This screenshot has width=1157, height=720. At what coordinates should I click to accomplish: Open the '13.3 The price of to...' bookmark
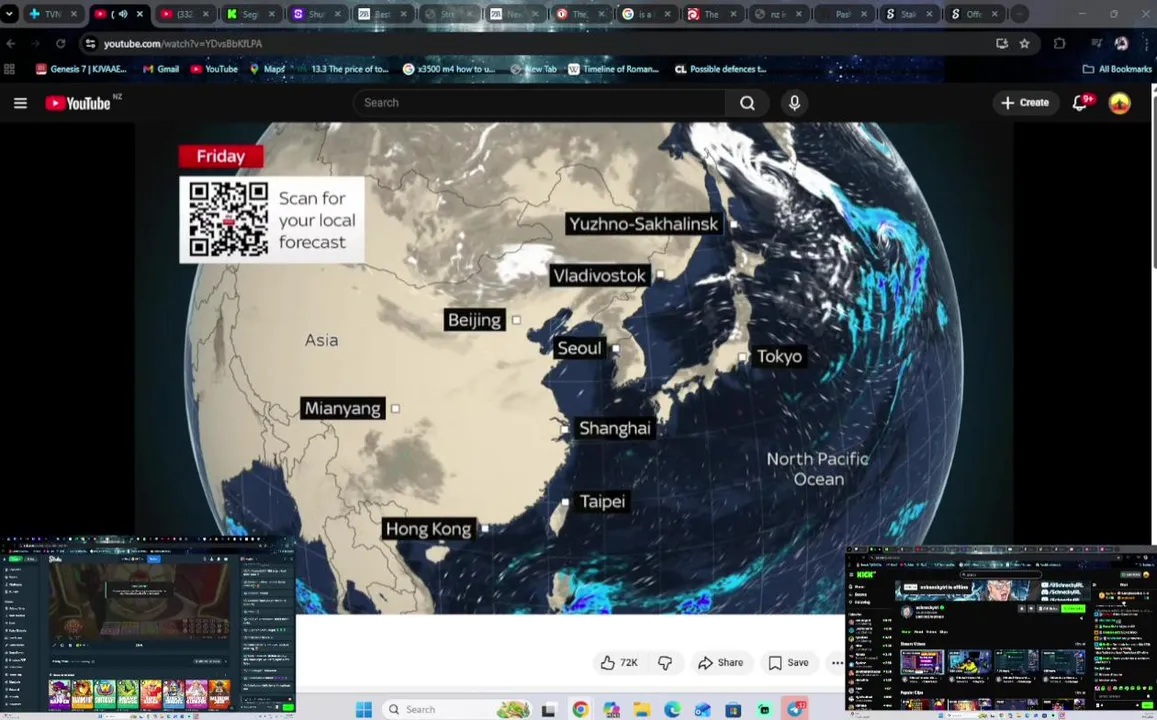[x=342, y=69]
